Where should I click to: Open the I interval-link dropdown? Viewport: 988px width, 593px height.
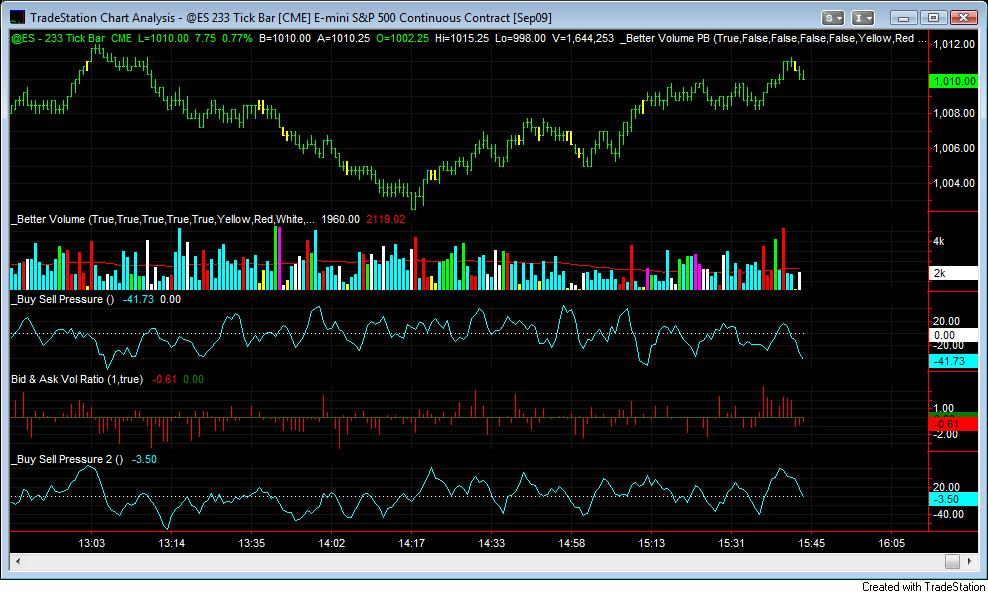[862, 18]
